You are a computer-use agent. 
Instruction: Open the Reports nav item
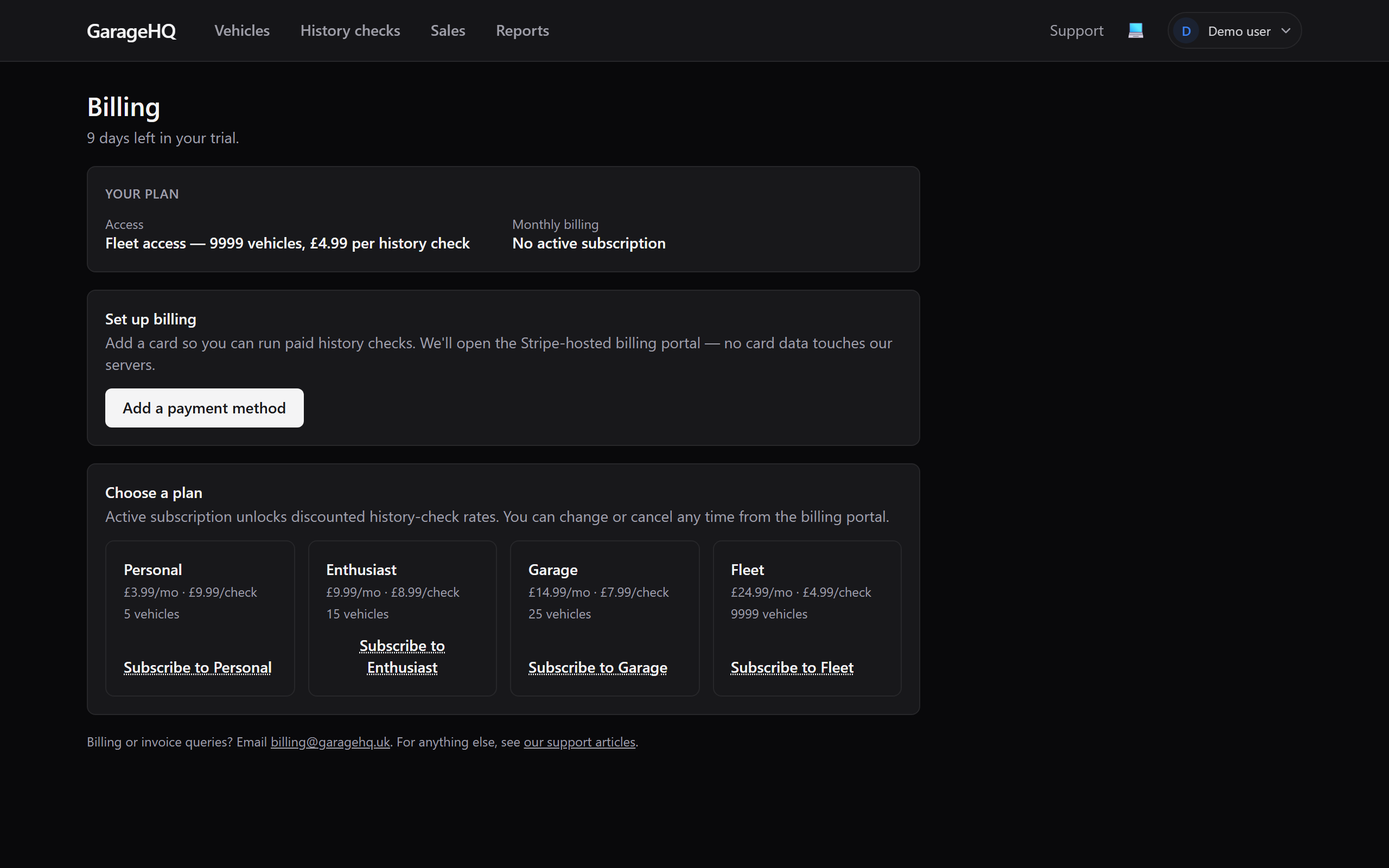tap(523, 30)
